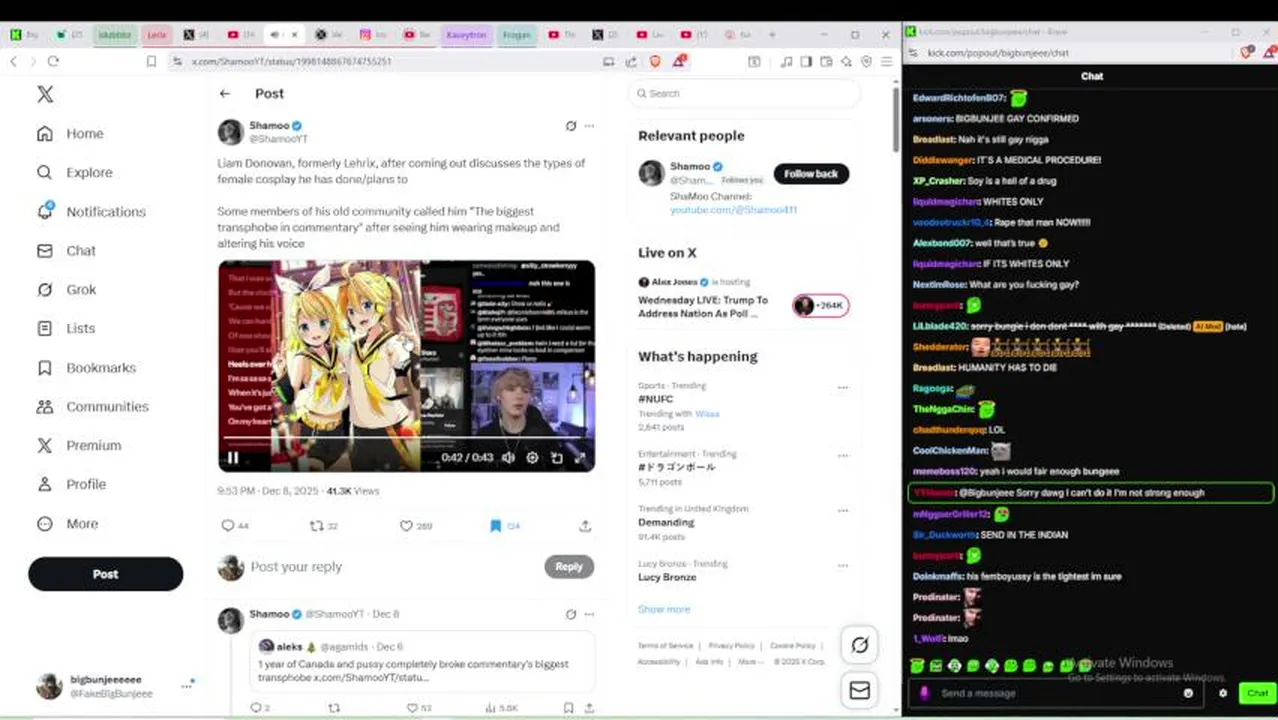Expand the More menu in the sidebar
1278x720 pixels.
pos(67,523)
